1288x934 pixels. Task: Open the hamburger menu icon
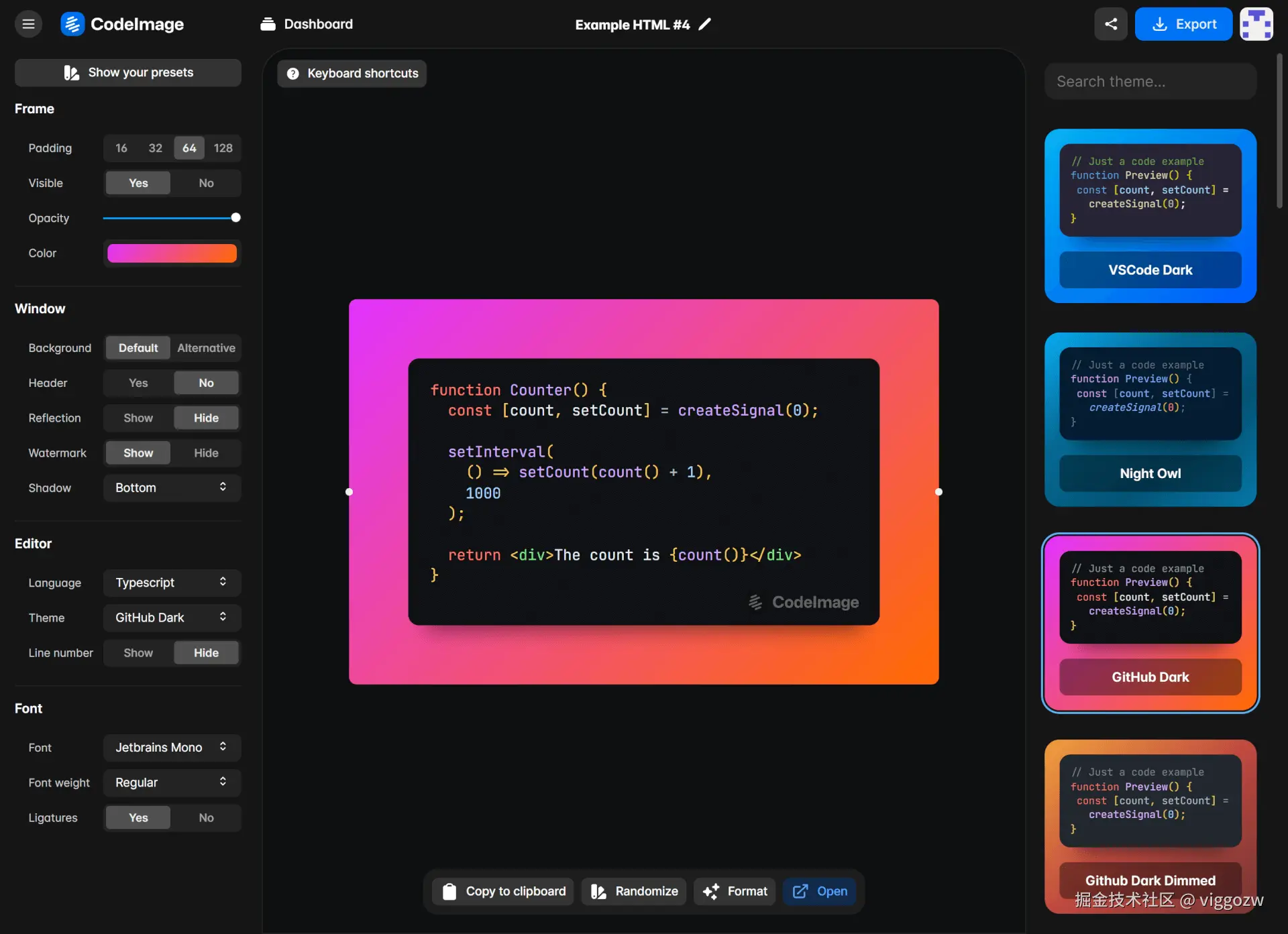click(x=28, y=24)
